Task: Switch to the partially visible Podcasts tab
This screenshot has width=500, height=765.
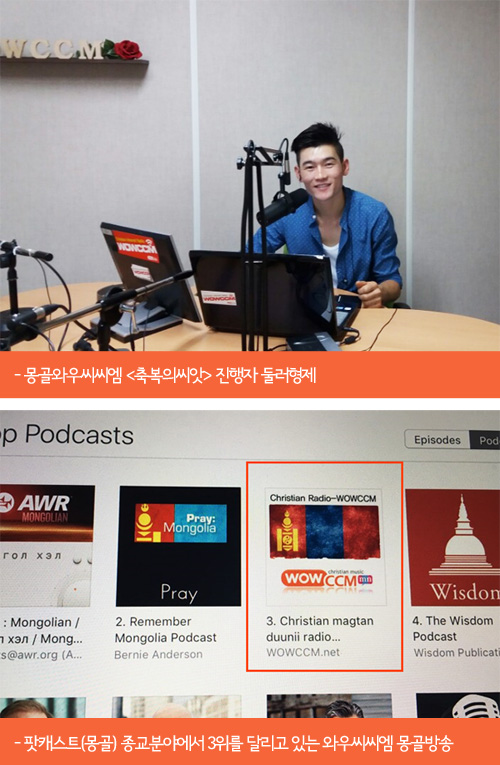Action: coord(485,440)
